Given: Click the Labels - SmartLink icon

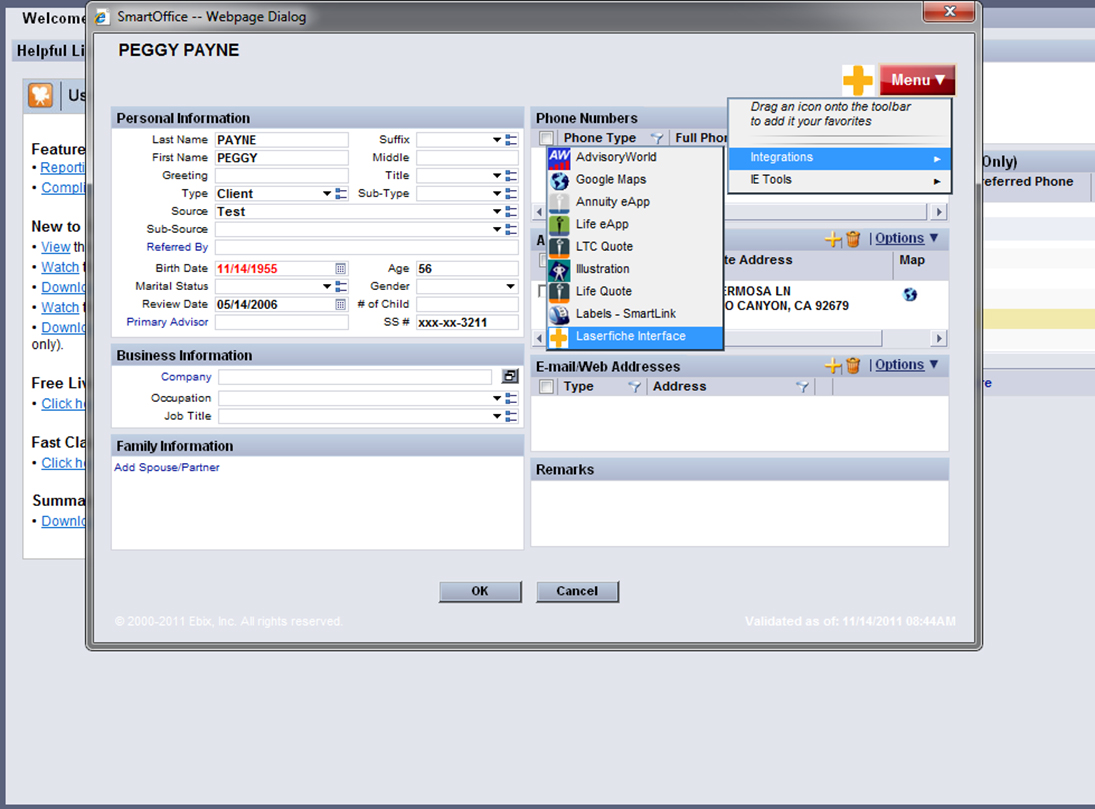Looking at the screenshot, I should pos(559,314).
